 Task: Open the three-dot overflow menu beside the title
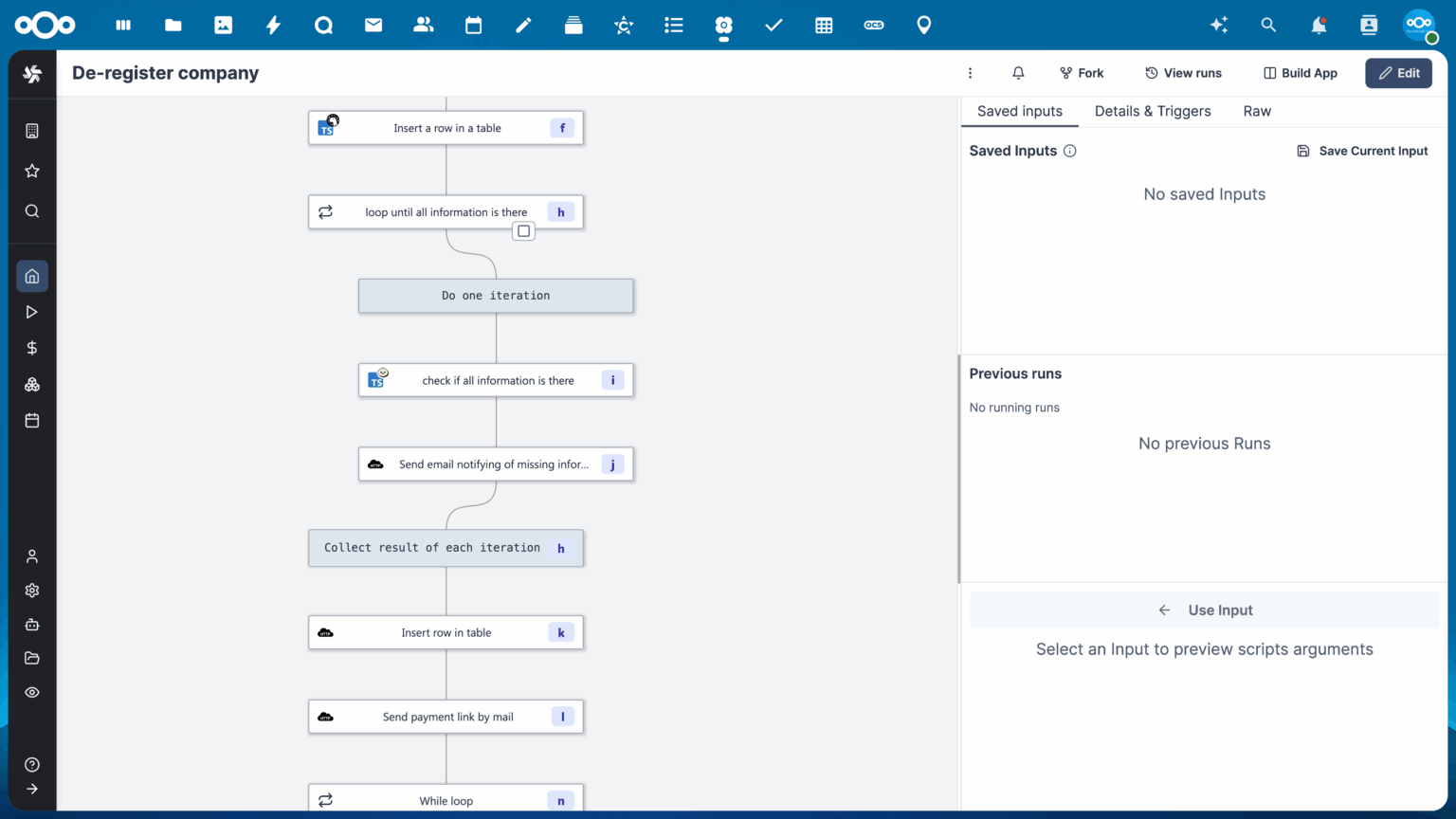pyautogui.click(x=970, y=73)
